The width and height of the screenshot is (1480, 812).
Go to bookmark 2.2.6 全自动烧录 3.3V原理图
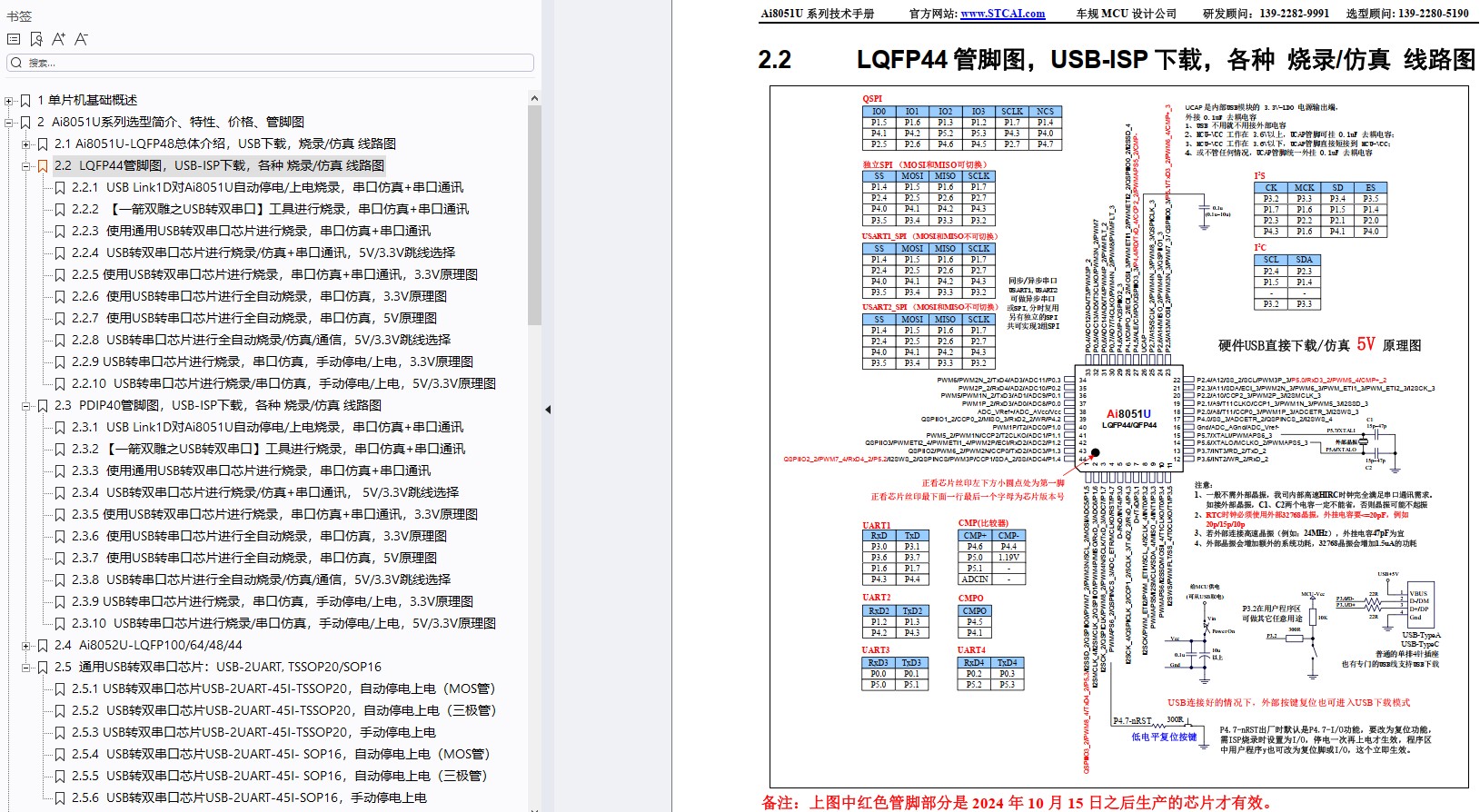coord(259,296)
